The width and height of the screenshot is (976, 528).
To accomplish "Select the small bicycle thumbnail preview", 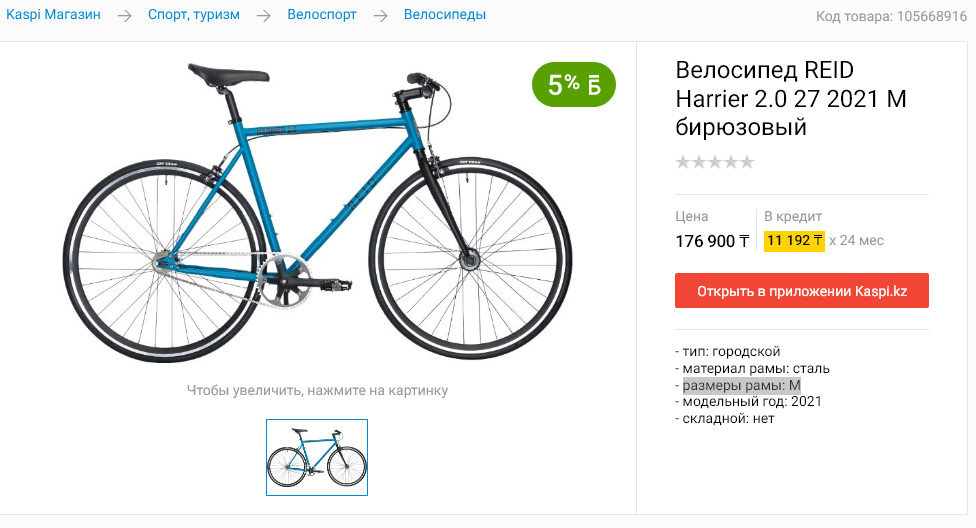I will (x=317, y=457).
